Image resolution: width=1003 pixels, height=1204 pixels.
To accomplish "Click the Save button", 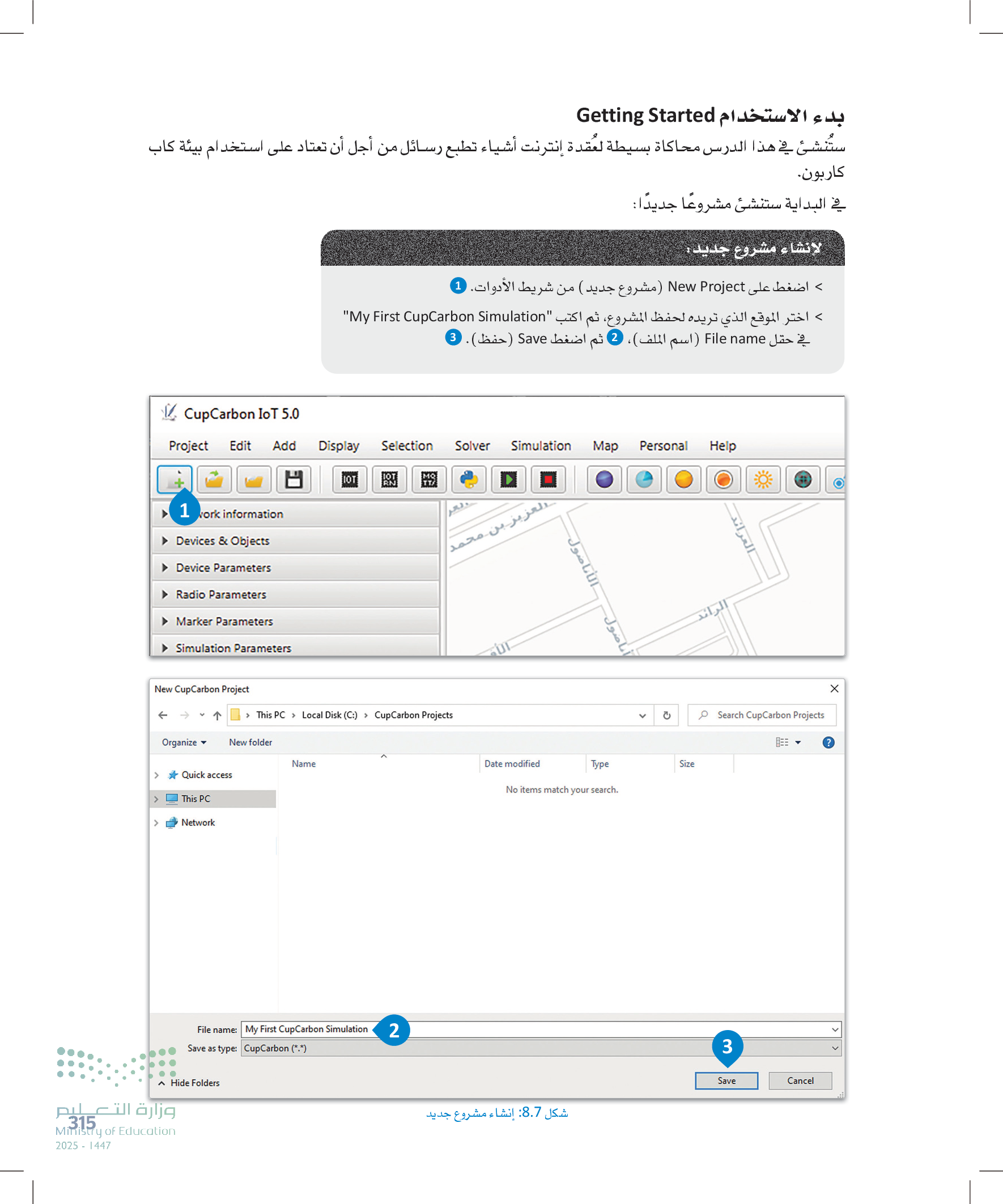I will pyautogui.click(x=726, y=1080).
